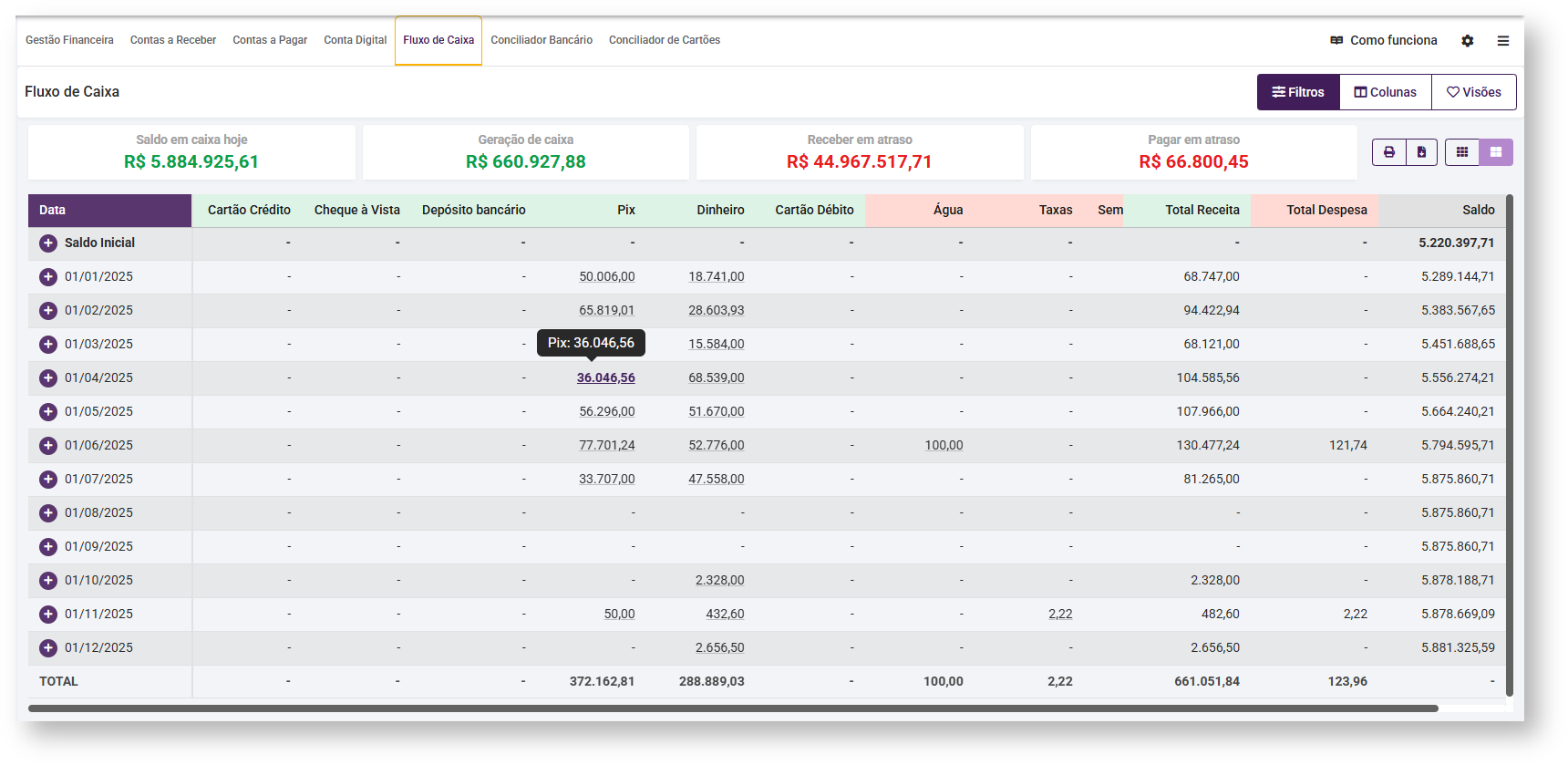Open Pix value 36.046,56
The image size is (1568, 765).
coord(606,377)
